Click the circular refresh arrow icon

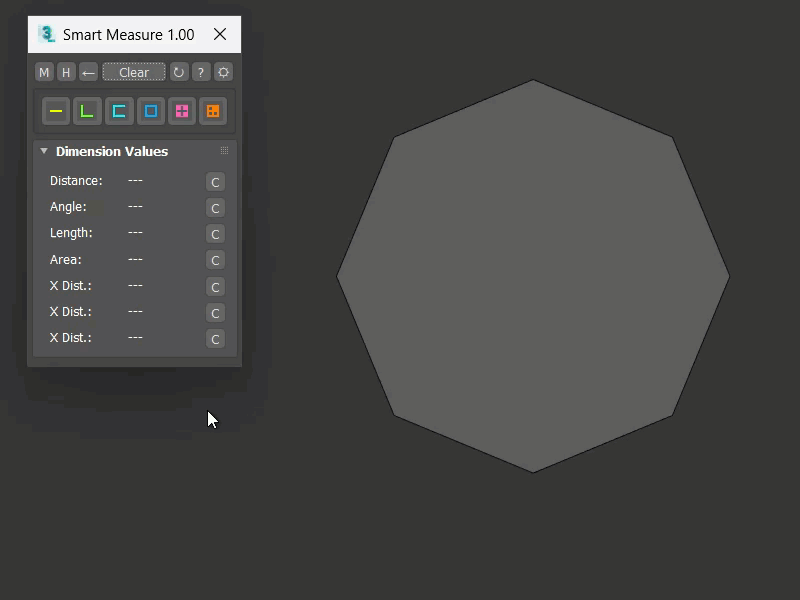pyautogui.click(x=179, y=72)
